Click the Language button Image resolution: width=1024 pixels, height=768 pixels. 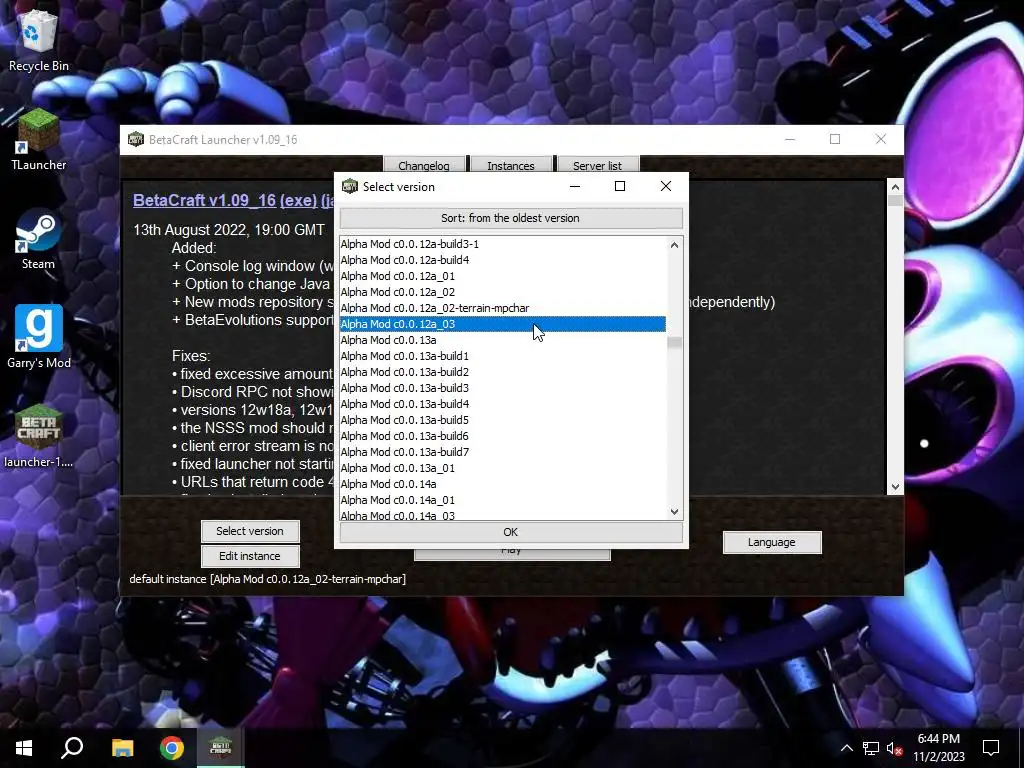point(772,542)
